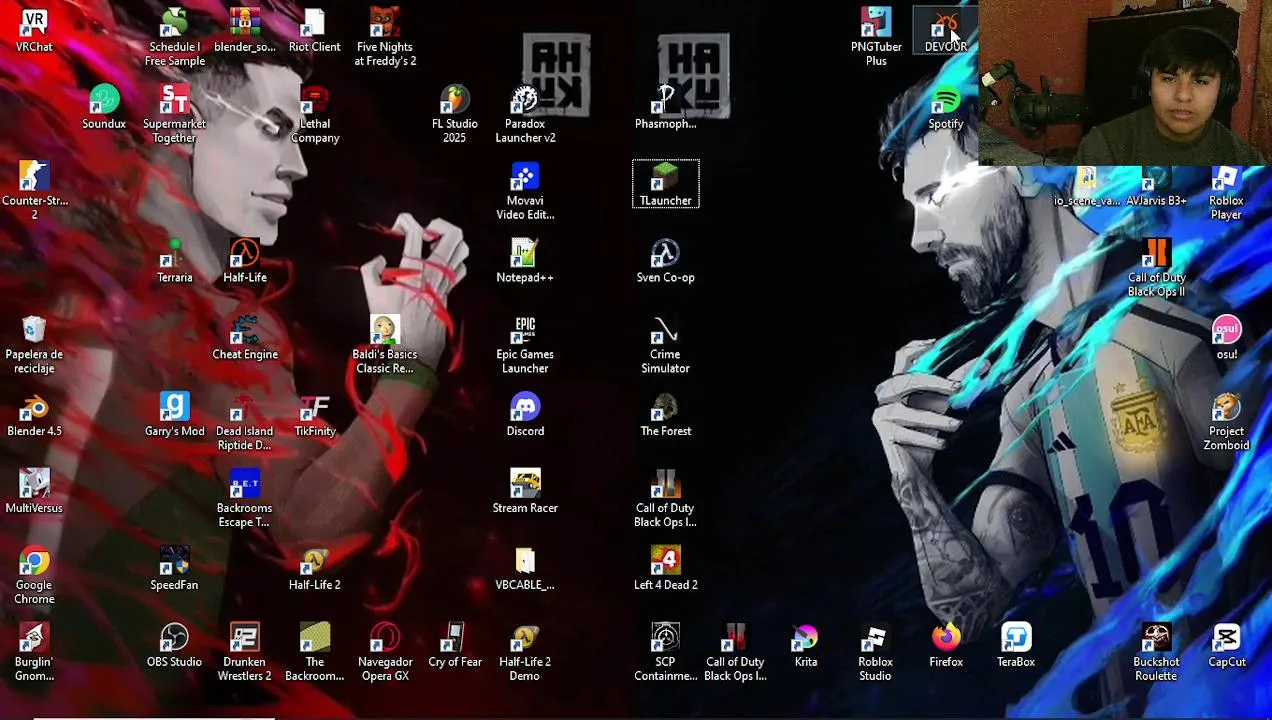
Task: Select the TikFinity icon
Action: click(315, 415)
